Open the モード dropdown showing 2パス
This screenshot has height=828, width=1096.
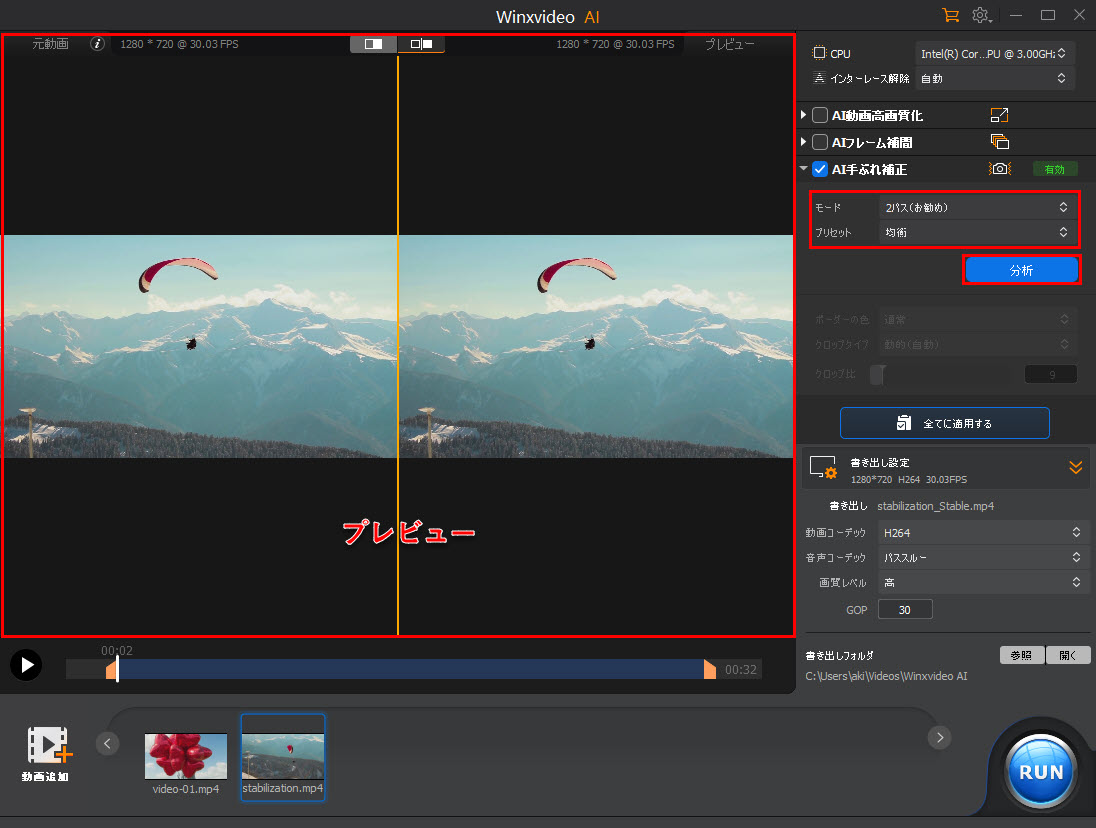coord(975,207)
